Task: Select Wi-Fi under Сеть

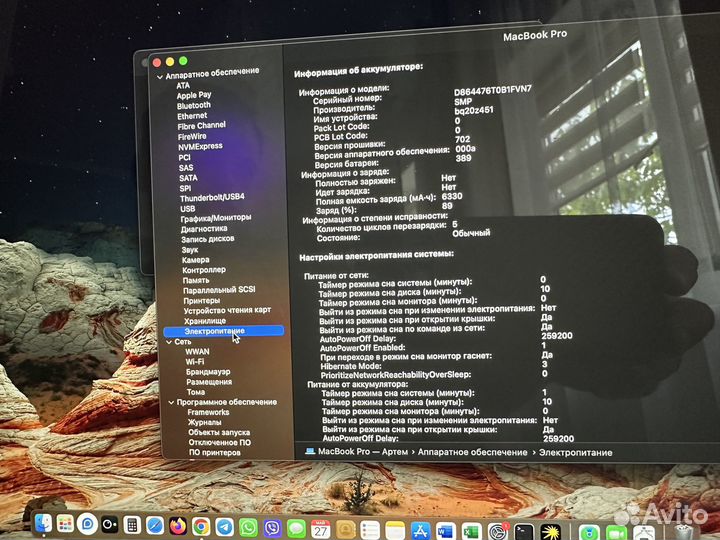Action: (195, 362)
